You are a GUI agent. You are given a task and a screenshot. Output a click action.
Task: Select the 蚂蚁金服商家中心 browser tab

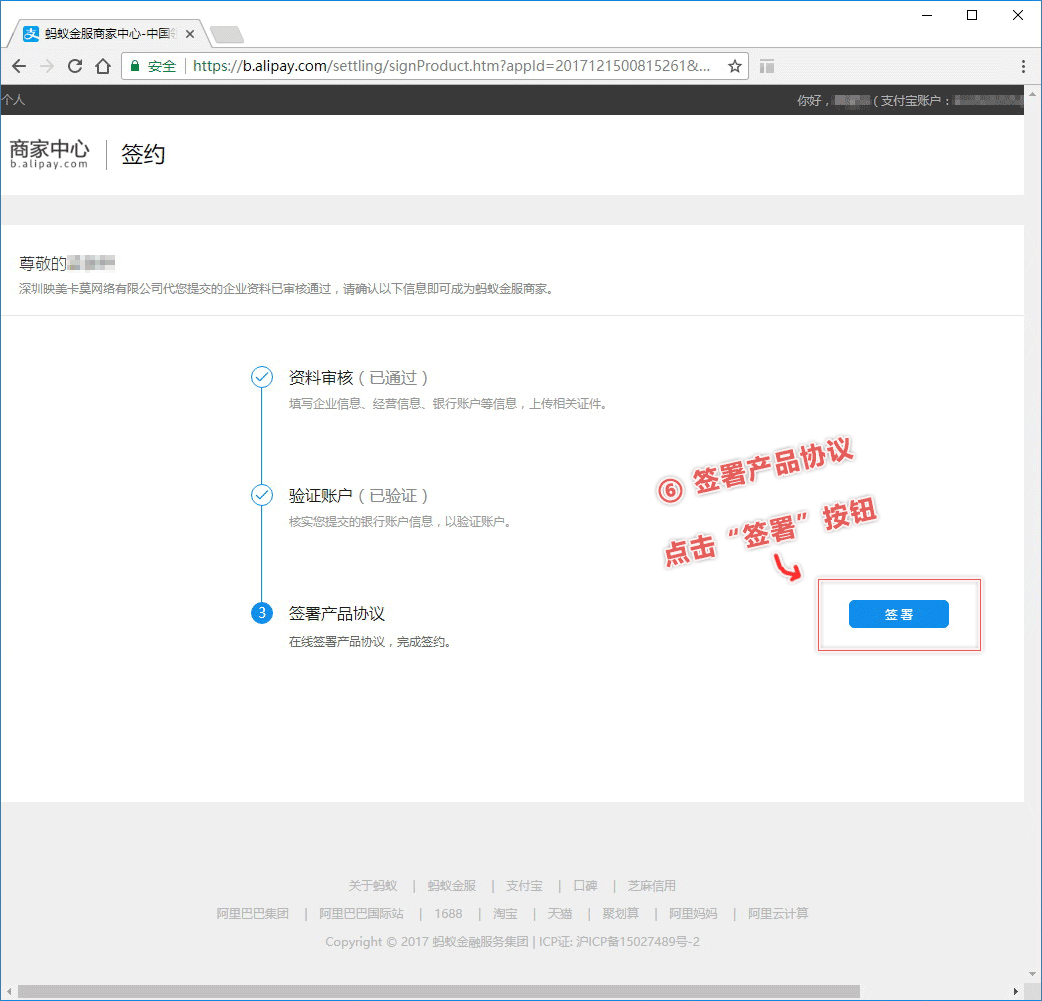coord(109,34)
